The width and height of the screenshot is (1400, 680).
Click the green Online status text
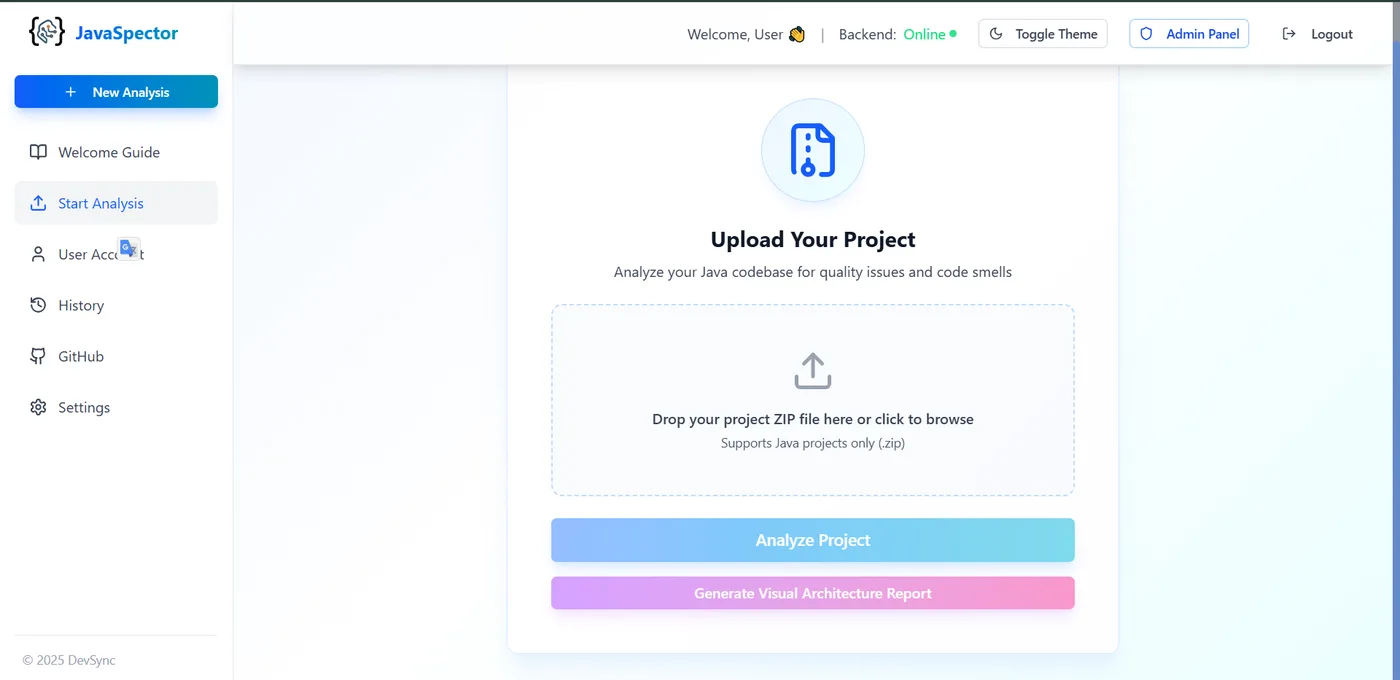[924, 34]
